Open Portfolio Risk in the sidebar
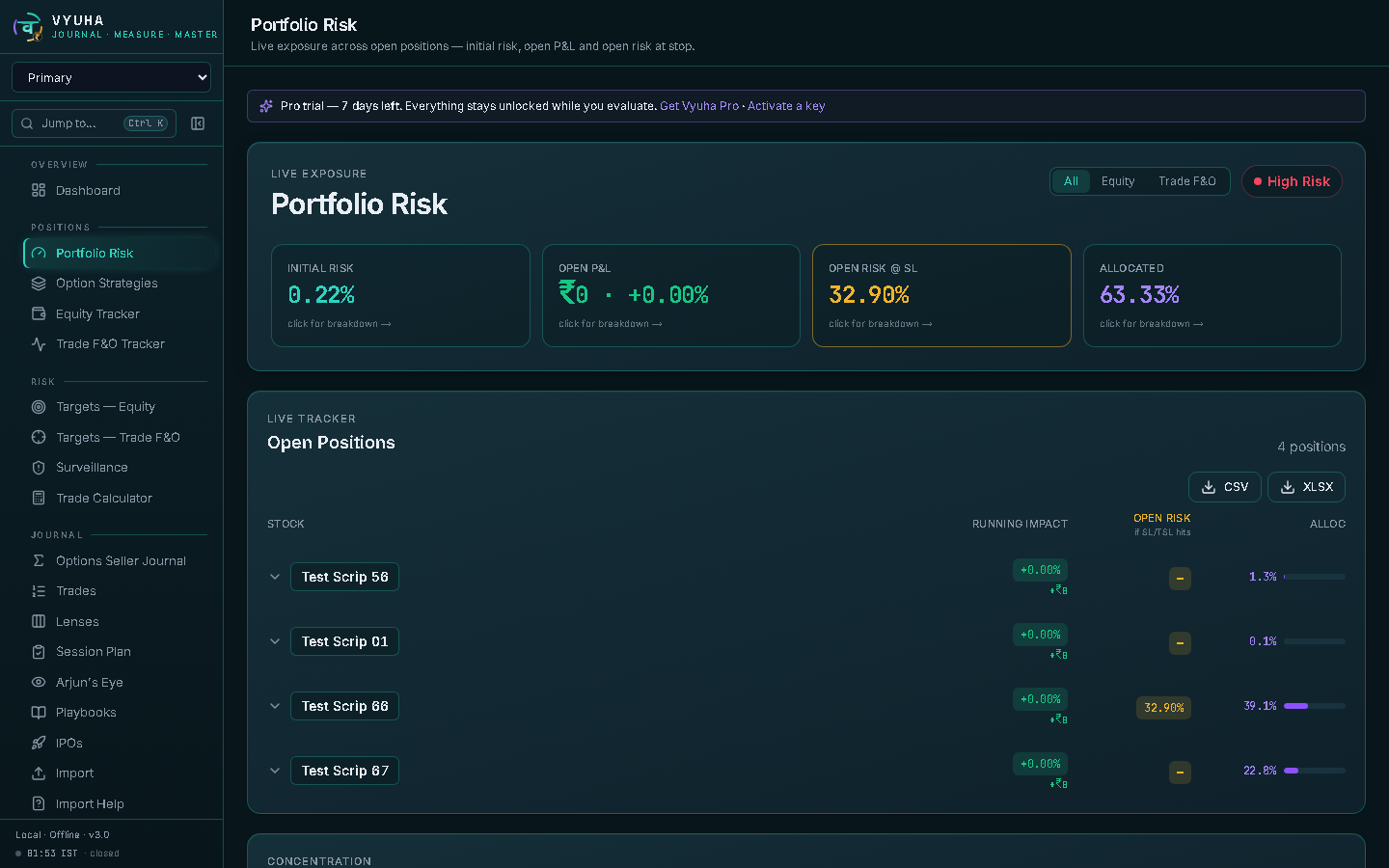Image resolution: width=1389 pixels, height=868 pixels. click(119, 253)
